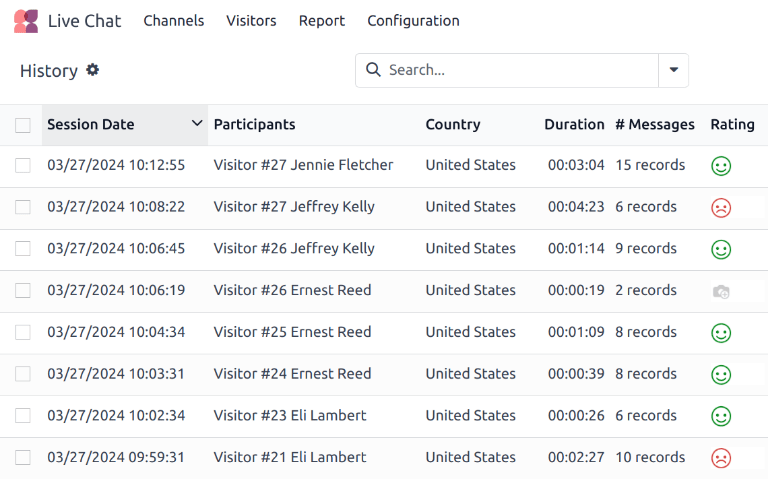Click happy rating face for Visitor #23 session
768x479 pixels.
720,416
